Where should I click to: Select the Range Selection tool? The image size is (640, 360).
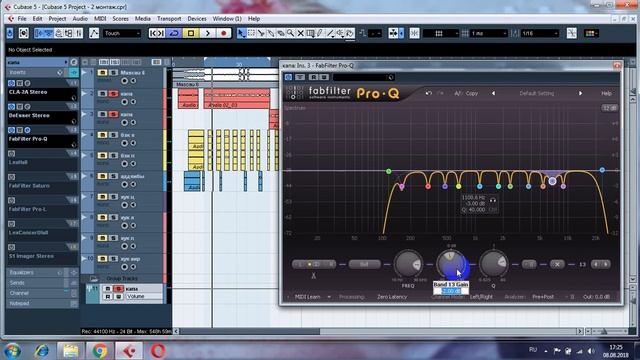[x=251, y=33]
